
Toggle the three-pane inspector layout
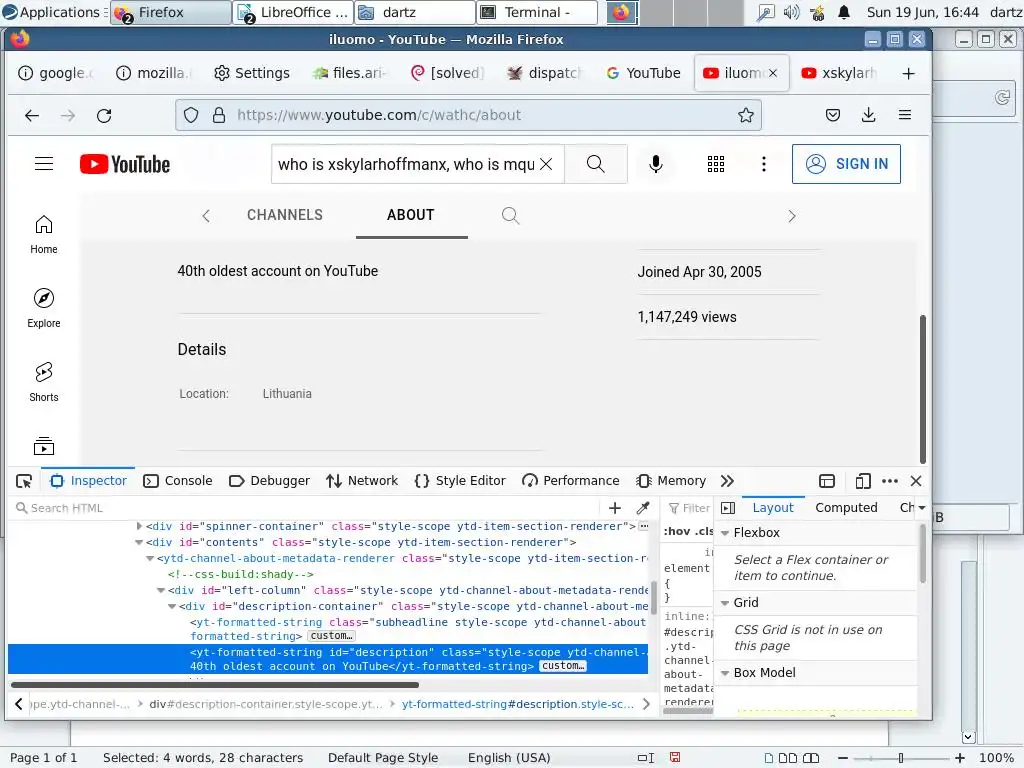coord(728,508)
